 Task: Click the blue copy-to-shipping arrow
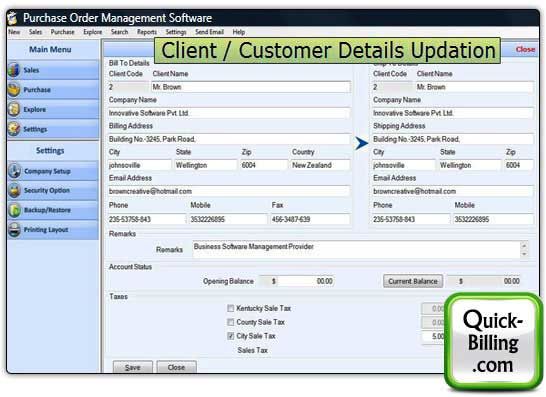[361, 143]
